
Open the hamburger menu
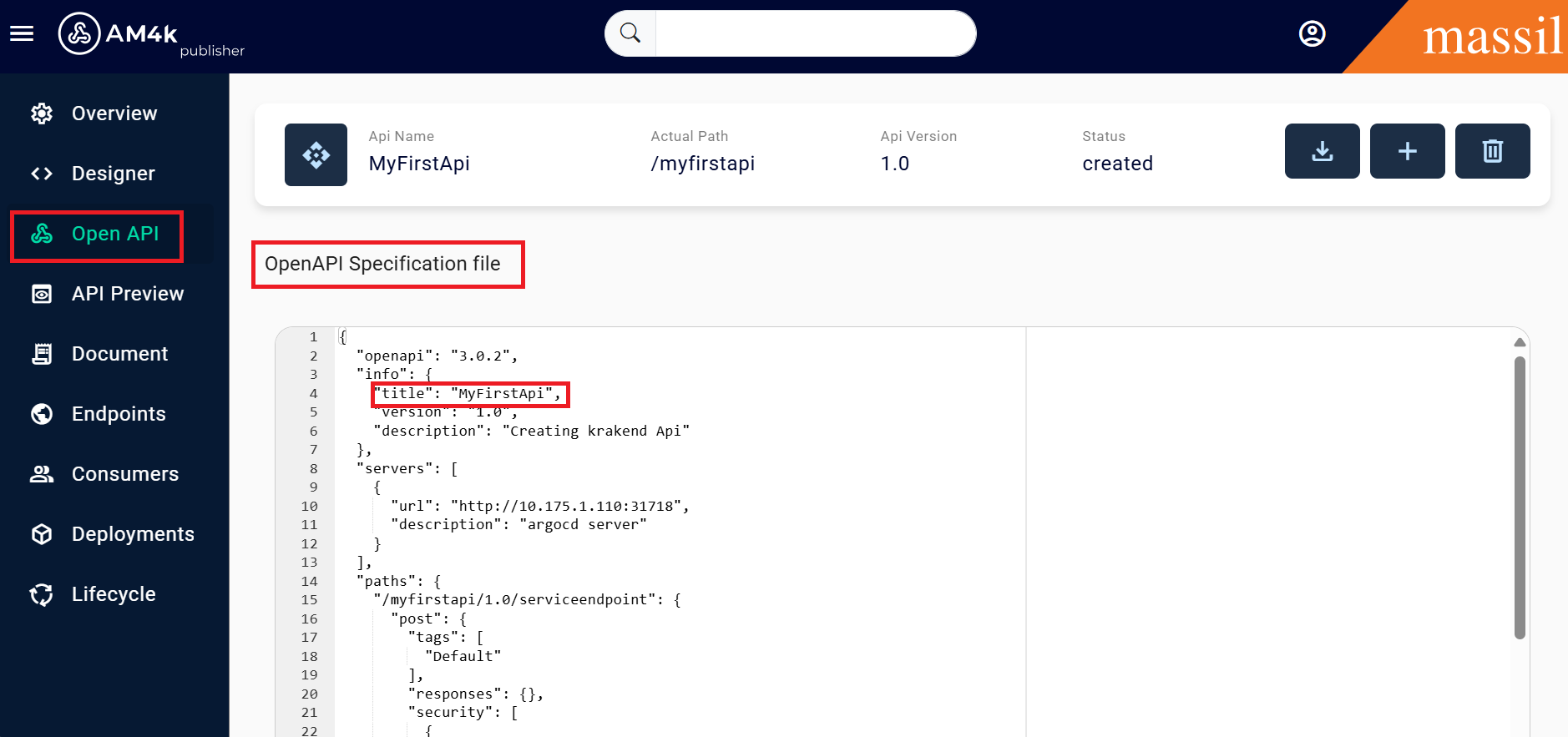pyautogui.click(x=22, y=33)
